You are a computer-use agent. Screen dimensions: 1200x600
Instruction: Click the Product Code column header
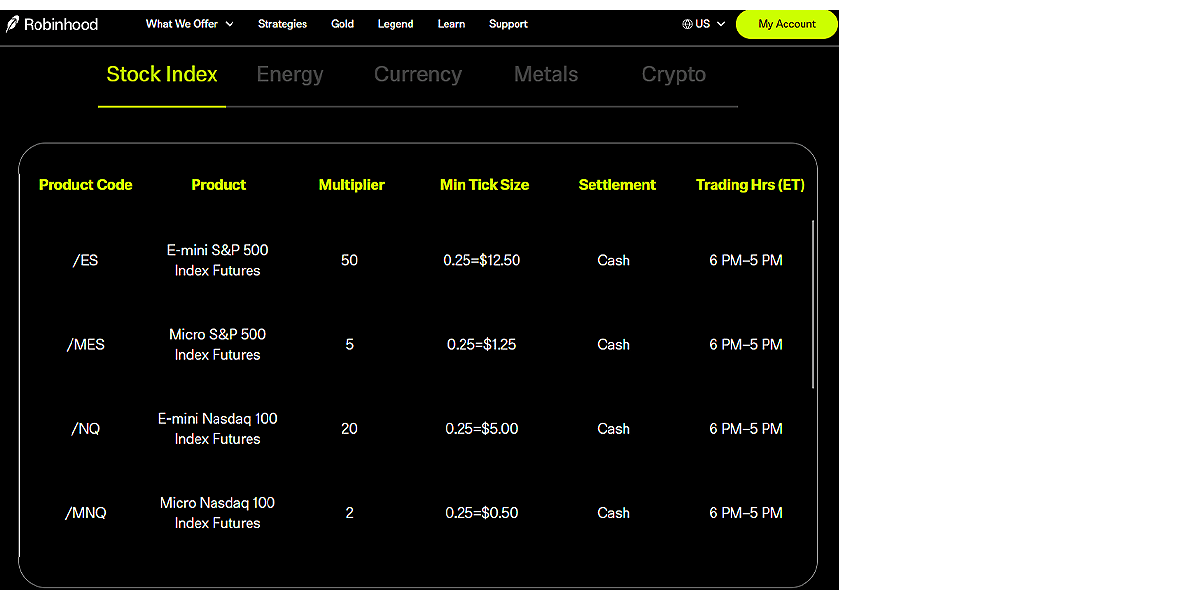click(86, 185)
